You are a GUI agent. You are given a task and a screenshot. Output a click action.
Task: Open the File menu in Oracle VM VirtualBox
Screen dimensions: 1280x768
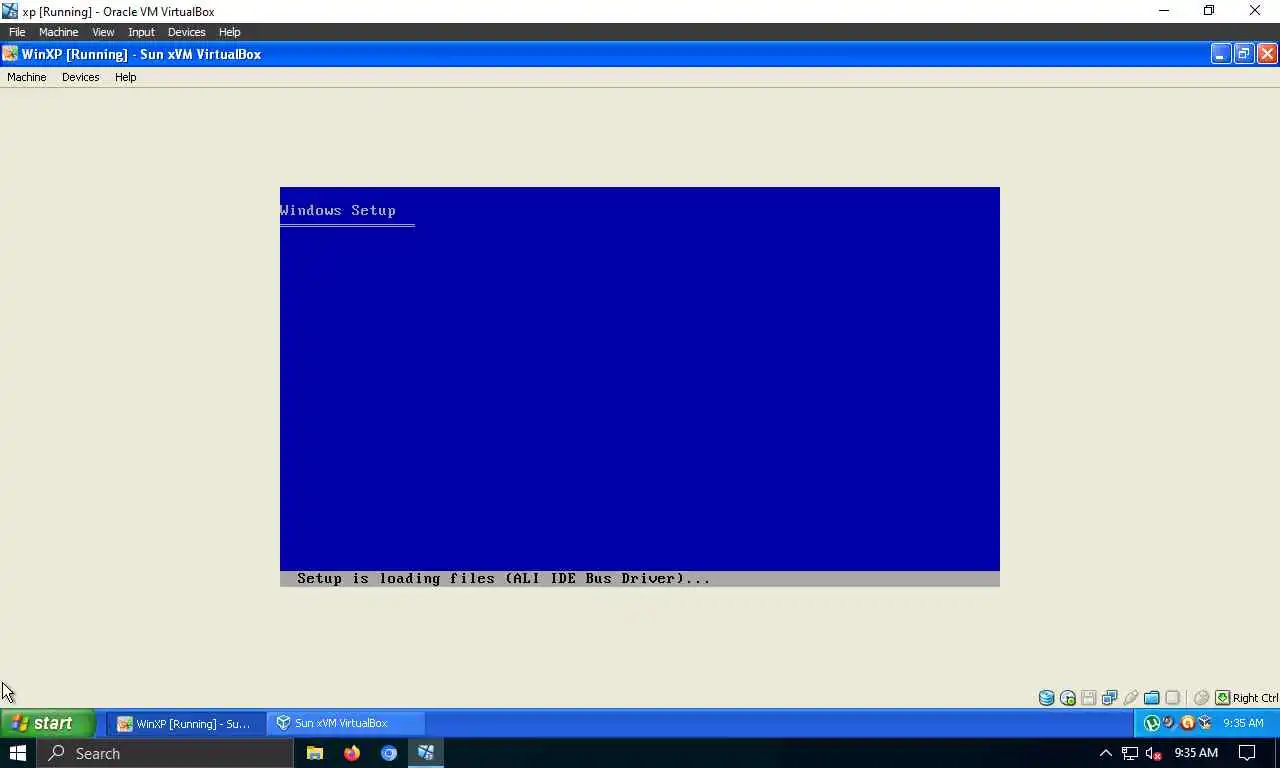point(17,32)
